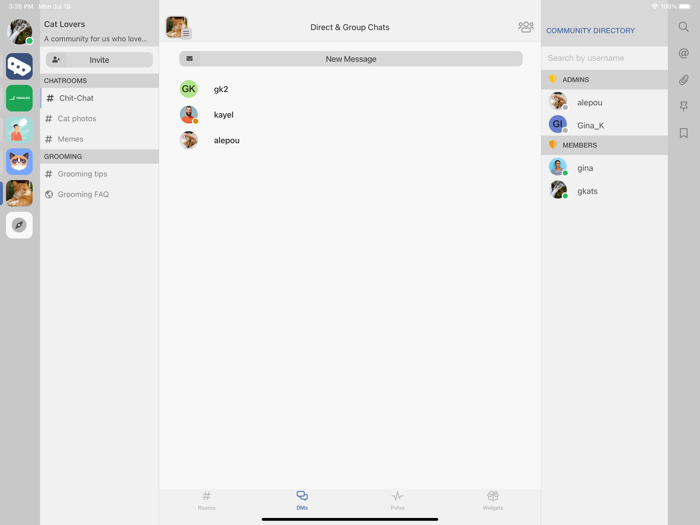Open the grumpy cat community icon
Screen dimensions: 700x525
click(x=19, y=161)
